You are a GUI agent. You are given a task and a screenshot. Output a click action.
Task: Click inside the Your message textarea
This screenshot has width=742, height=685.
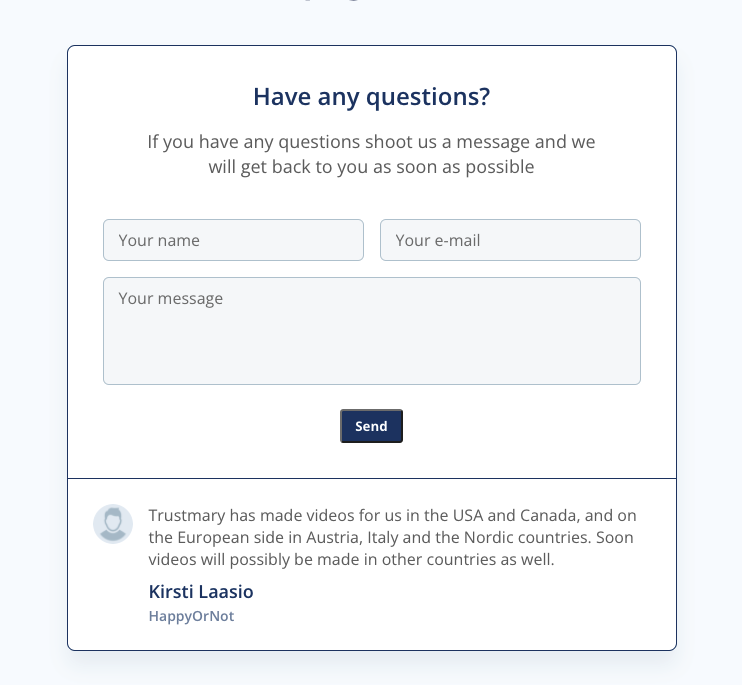372,331
